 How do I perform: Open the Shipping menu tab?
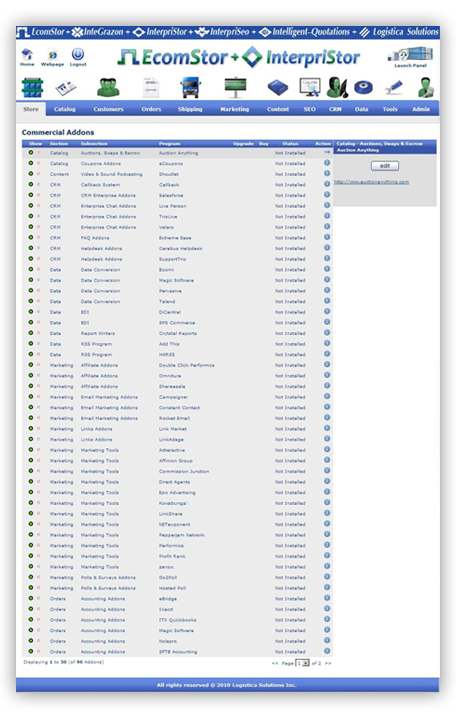point(190,109)
